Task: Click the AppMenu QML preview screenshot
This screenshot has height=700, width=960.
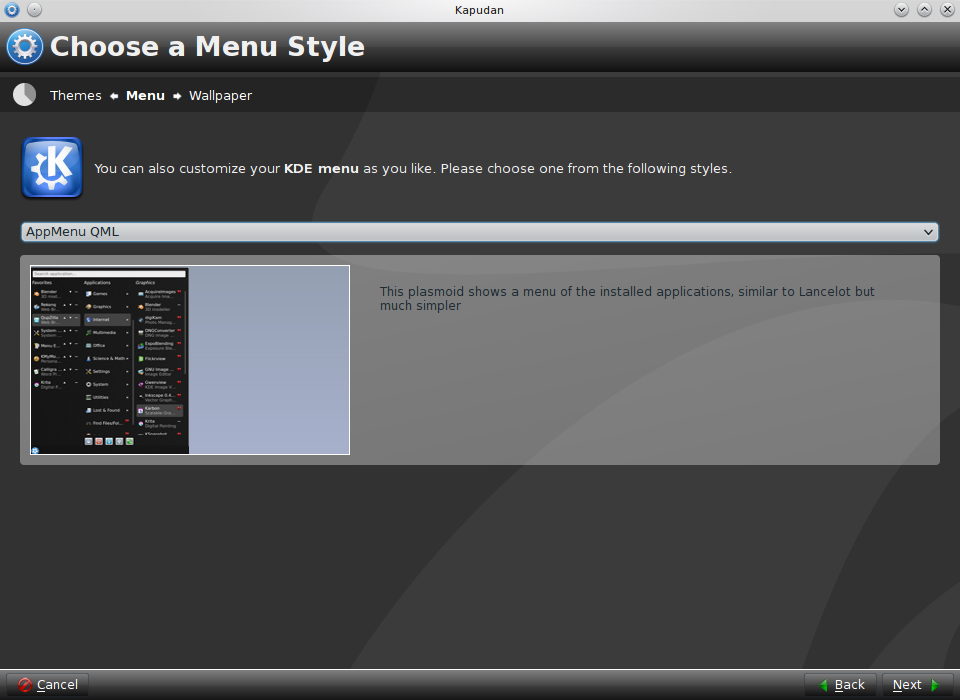Action: click(190, 360)
